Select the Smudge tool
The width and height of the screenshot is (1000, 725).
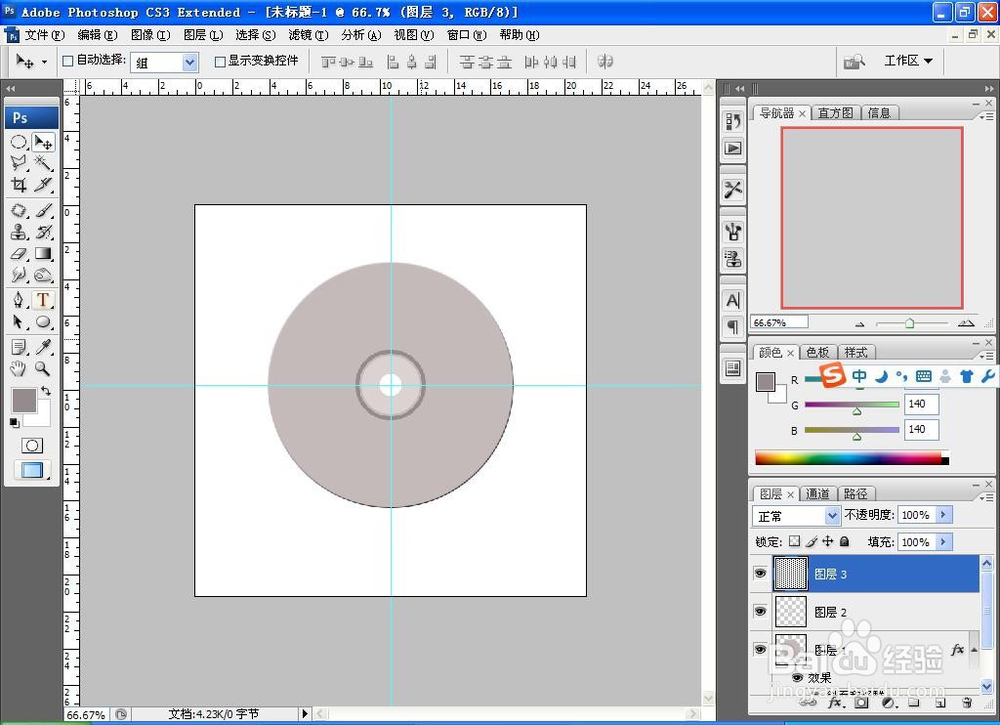tap(19, 275)
